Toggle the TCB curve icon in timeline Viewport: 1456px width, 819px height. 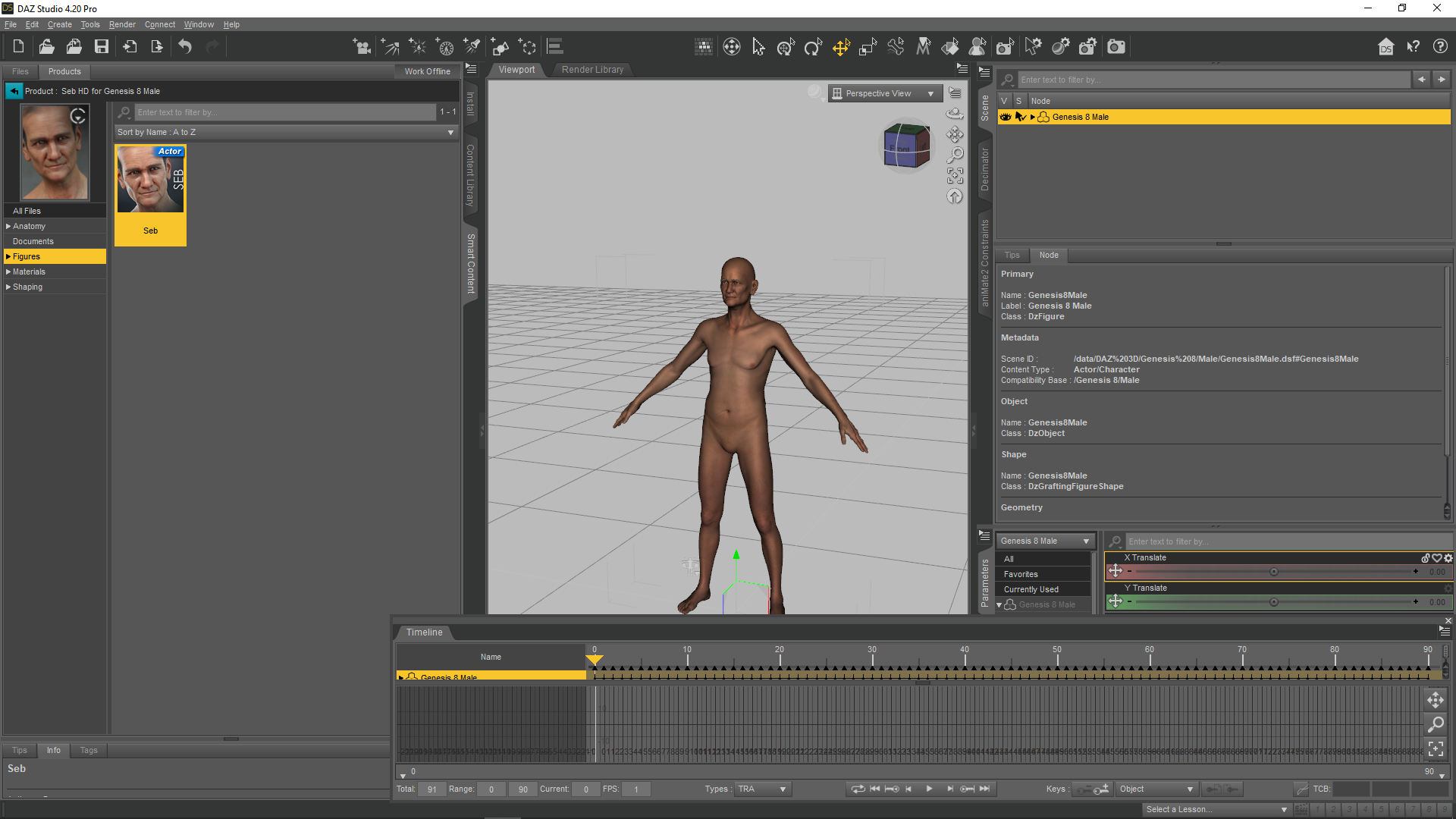click(x=1301, y=789)
